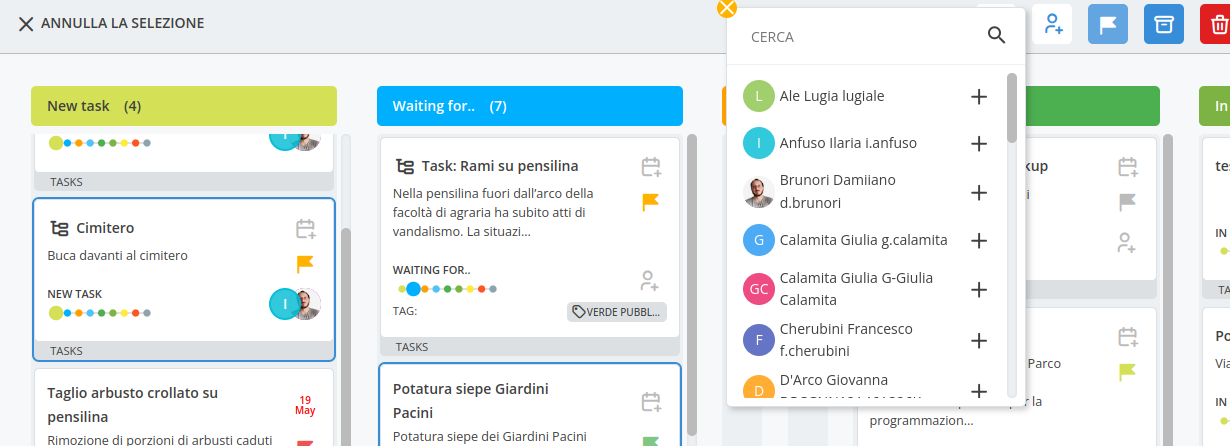This screenshot has height=446, width=1230.
Task: Click the large blue dot on Waiting For progress
Action: click(x=413, y=289)
